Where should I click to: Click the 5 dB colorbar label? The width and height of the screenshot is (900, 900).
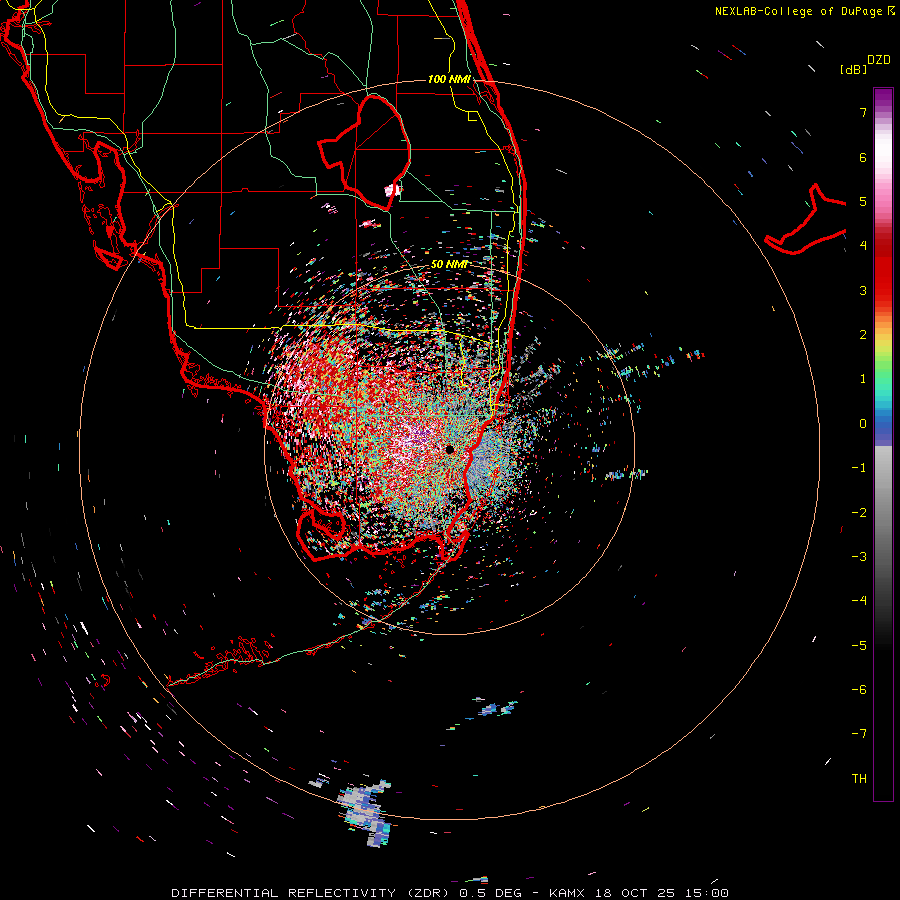click(863, 201)
